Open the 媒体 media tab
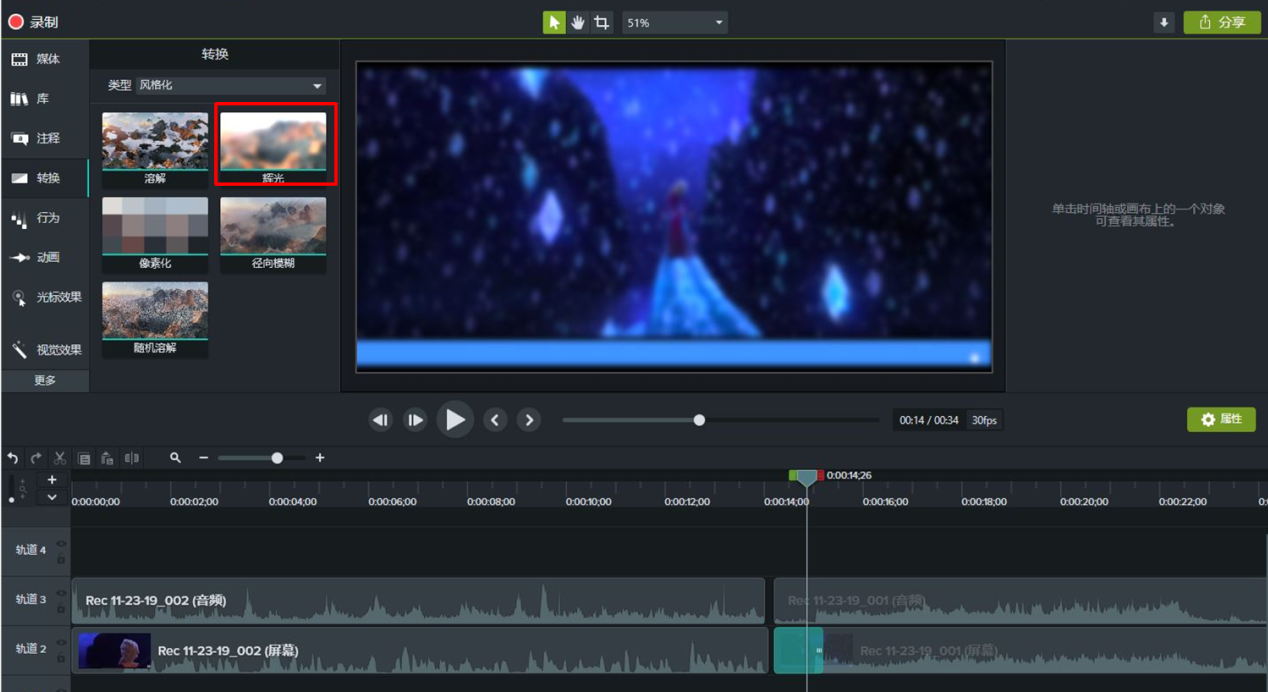This screenshot has height=692, width=1268. click(x=45, y=59)
